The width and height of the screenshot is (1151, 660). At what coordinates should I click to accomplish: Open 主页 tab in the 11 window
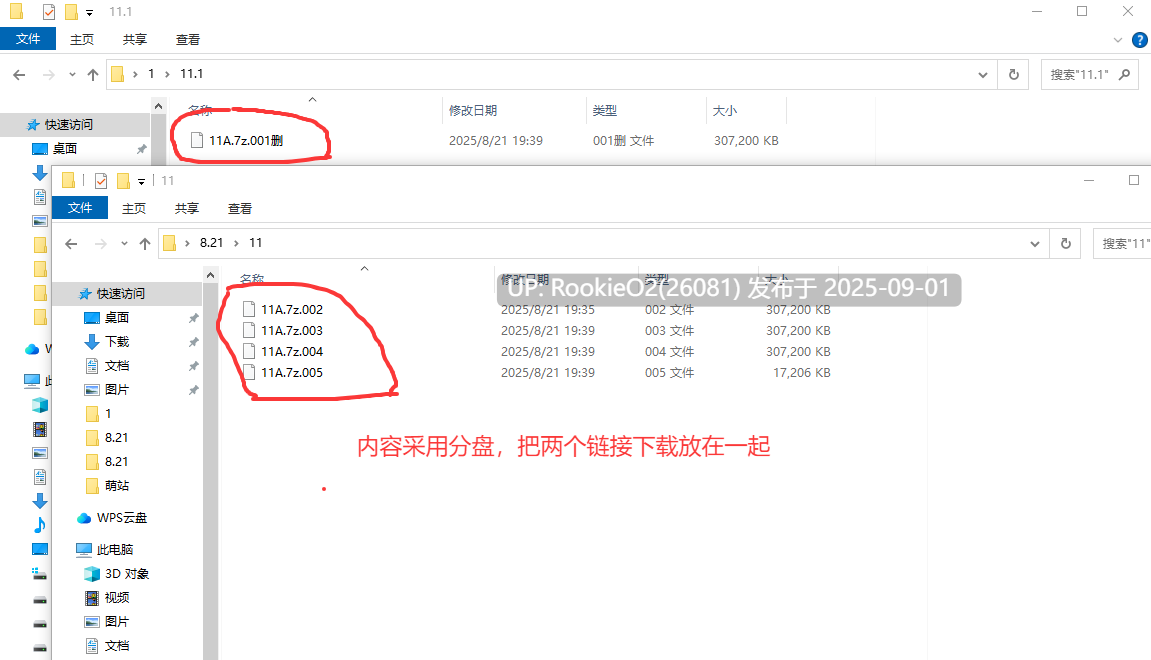[x=134, y=208]
